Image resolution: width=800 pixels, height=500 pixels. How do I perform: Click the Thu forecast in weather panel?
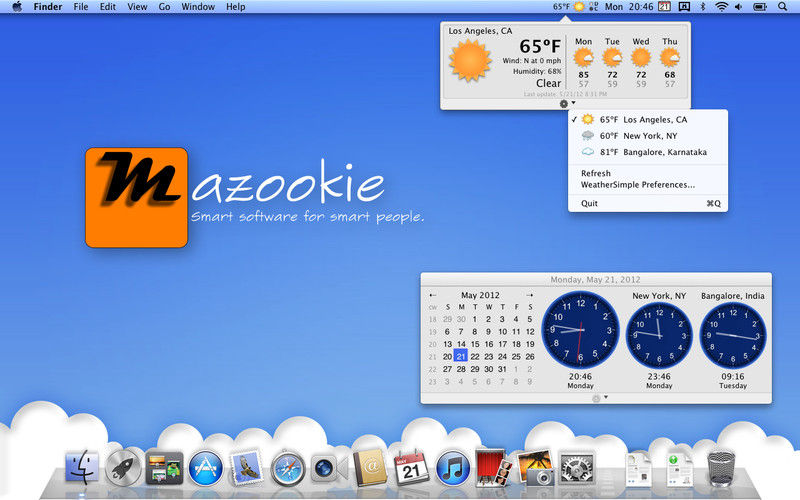point(670,62)
